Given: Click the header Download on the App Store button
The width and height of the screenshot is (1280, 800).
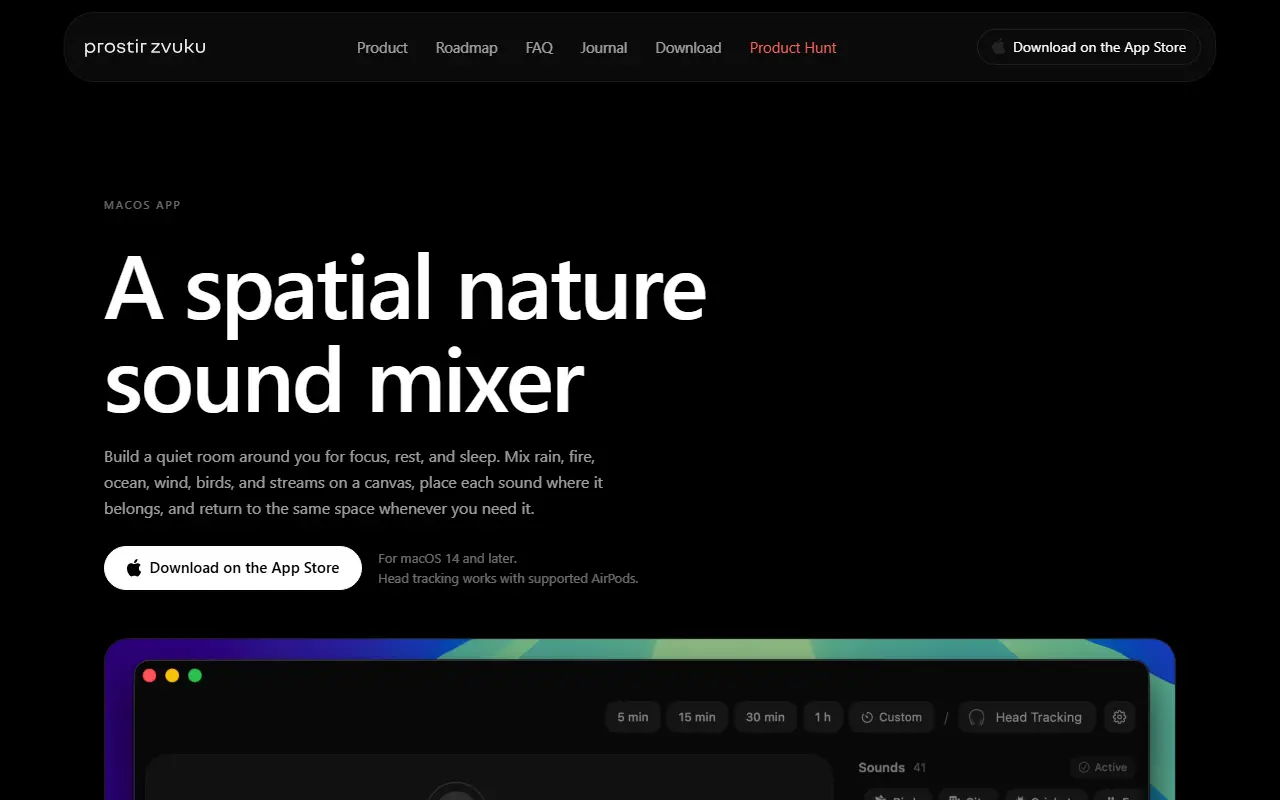Looking at the screenshot, I should click(x=1089, y=47).
